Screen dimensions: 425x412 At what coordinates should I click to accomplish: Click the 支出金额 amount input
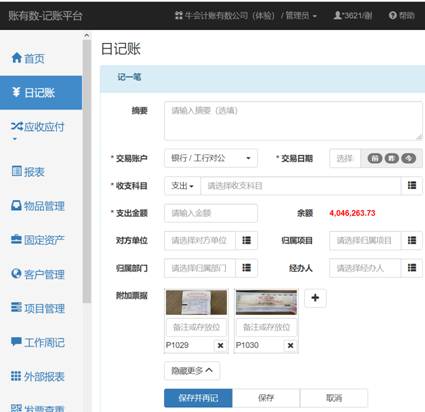point(211,213)
